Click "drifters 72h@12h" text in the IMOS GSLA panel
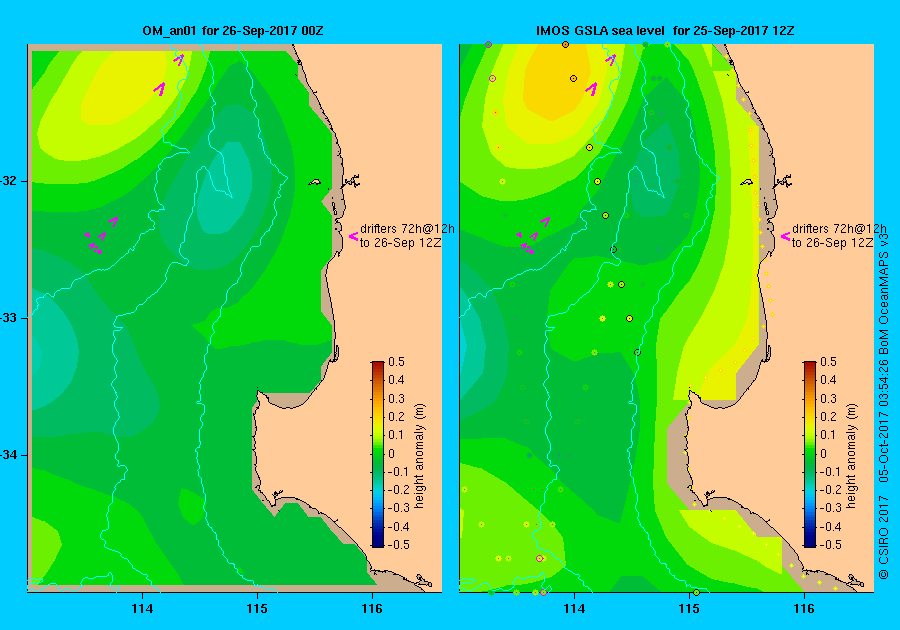The image size is (900, 630). [839, 228]
